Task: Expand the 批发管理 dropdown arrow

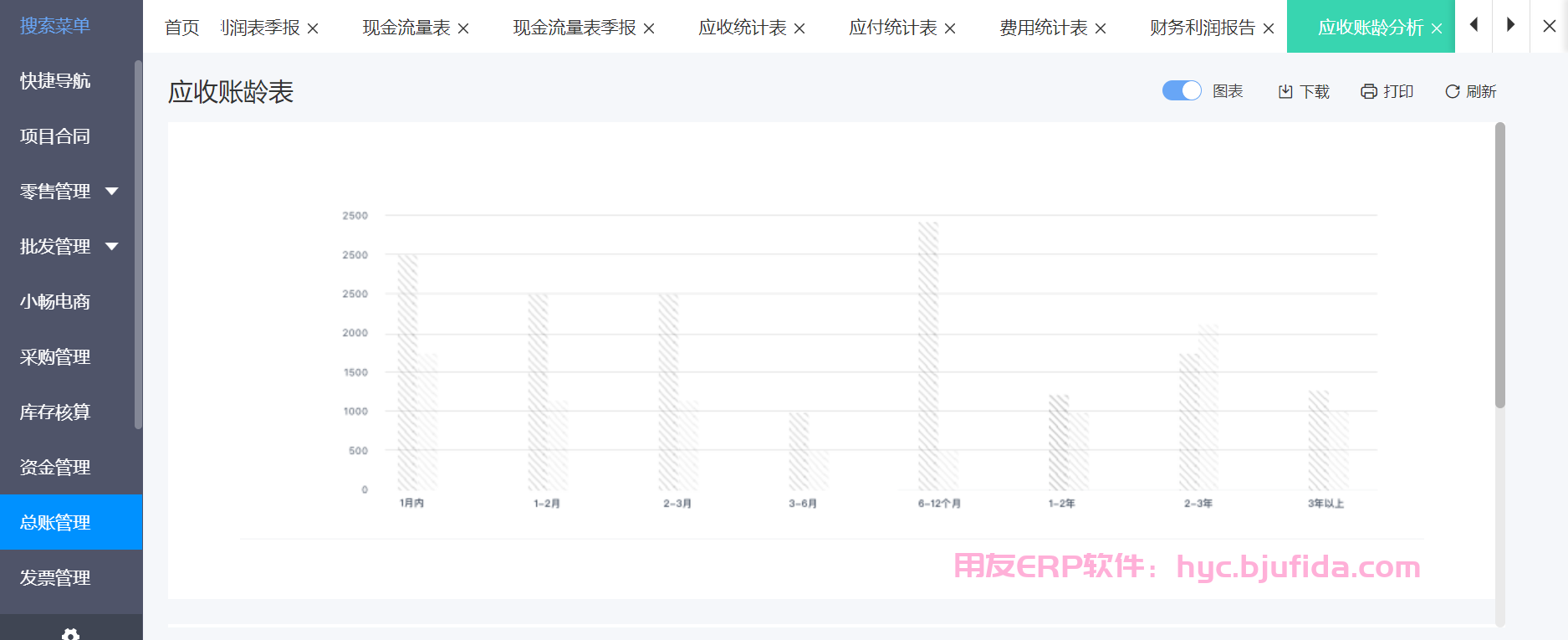Action: [x=112, y=247]
